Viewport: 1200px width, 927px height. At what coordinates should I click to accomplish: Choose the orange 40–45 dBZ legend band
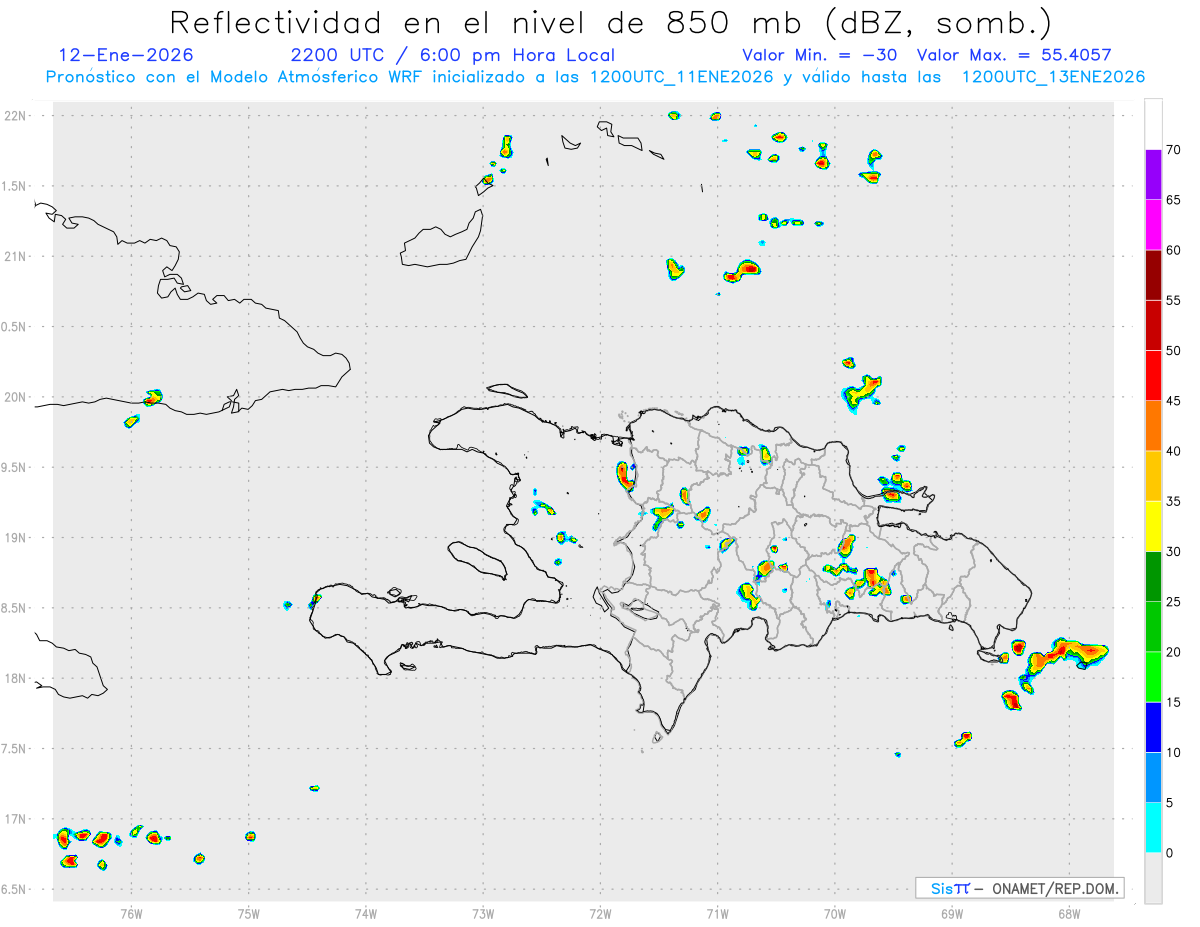pos(1153,426)
